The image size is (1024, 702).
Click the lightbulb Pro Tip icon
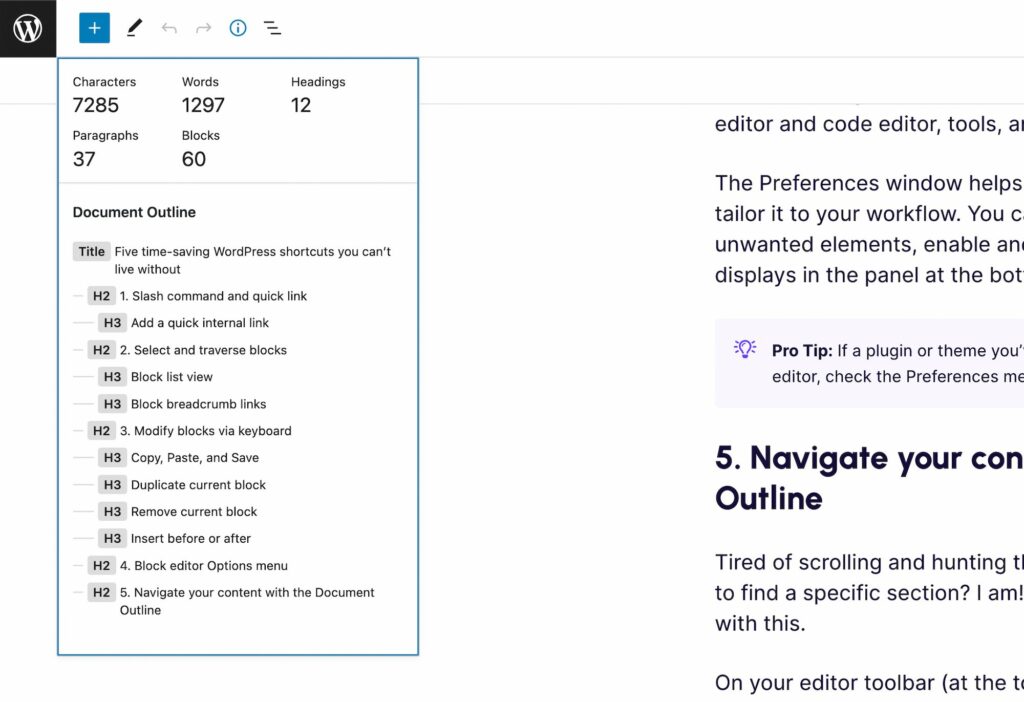point(744,348)
